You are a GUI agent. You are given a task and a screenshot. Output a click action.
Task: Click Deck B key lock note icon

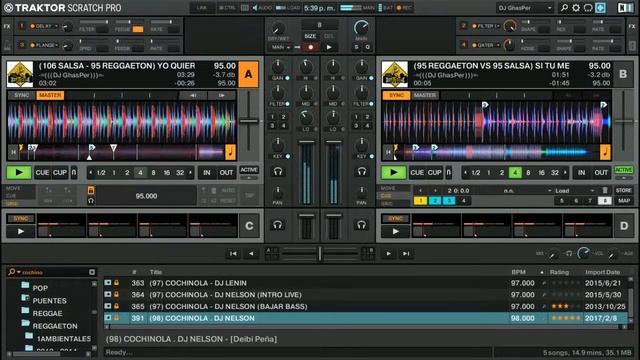(605, 152)
